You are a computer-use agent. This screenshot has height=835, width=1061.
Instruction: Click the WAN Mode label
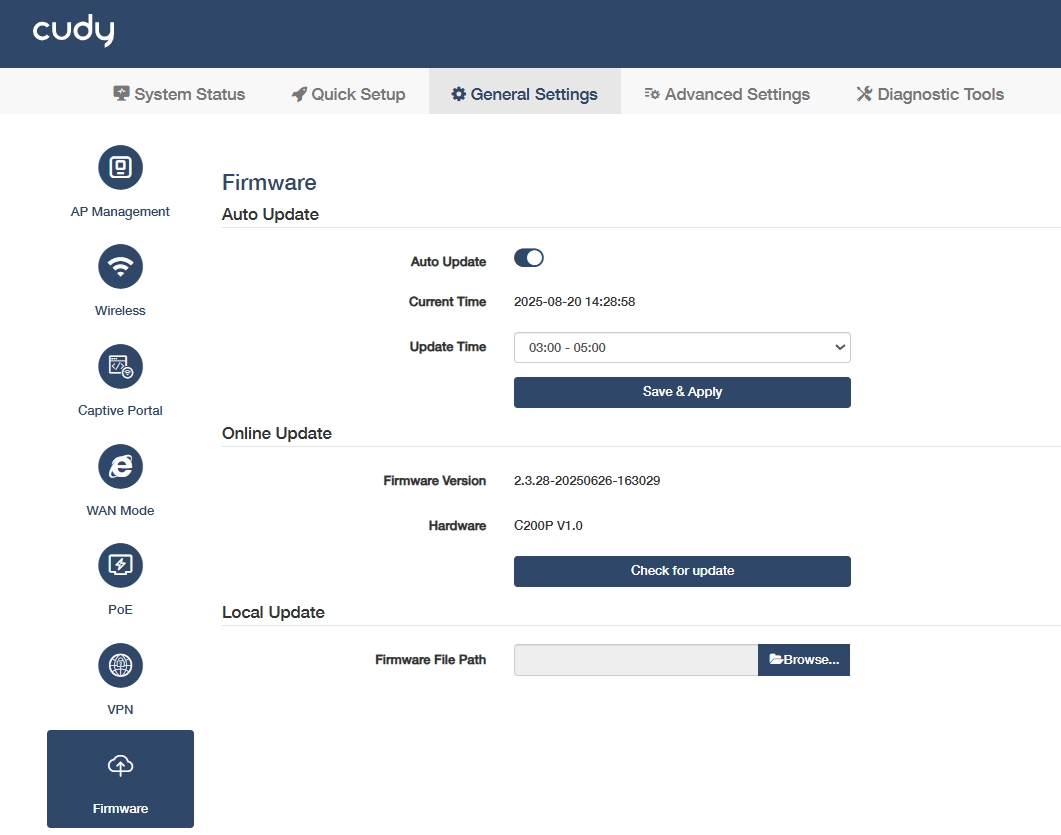(120, 510)
